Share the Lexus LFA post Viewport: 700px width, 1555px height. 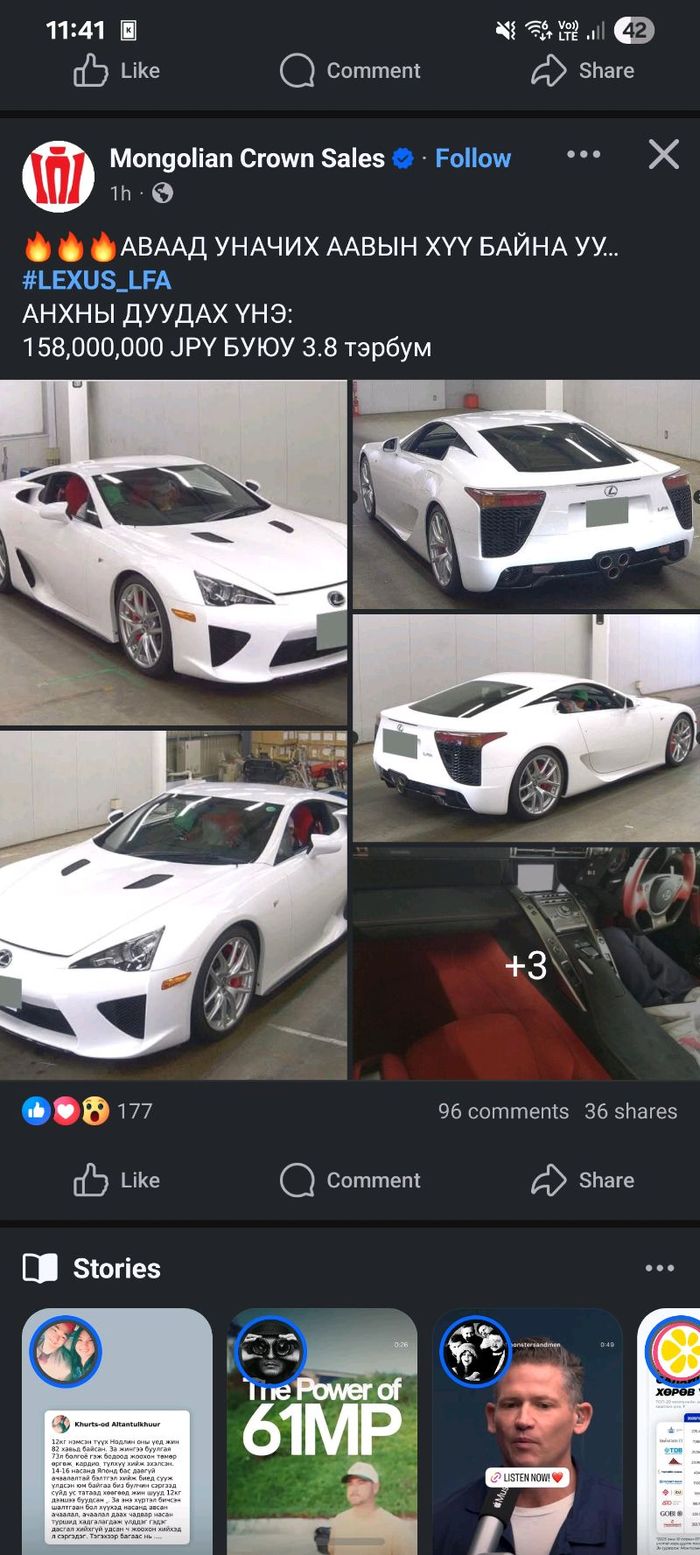point(582,1180)
